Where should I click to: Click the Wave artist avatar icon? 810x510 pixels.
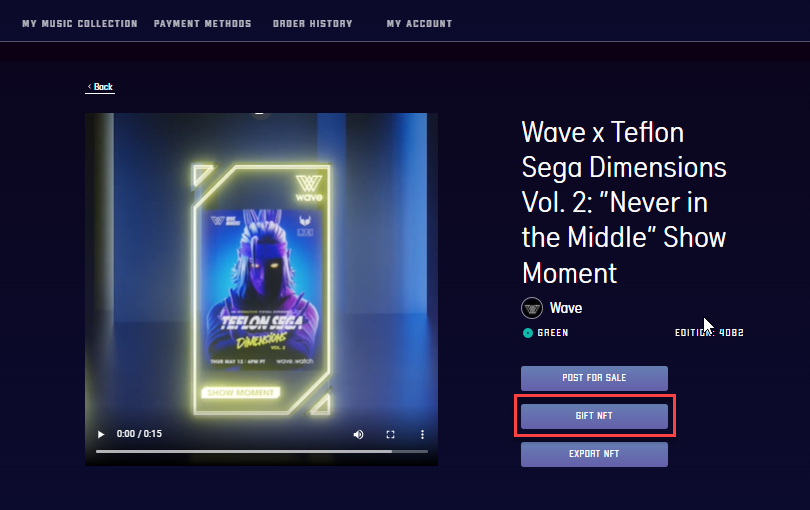click(532, 308)
